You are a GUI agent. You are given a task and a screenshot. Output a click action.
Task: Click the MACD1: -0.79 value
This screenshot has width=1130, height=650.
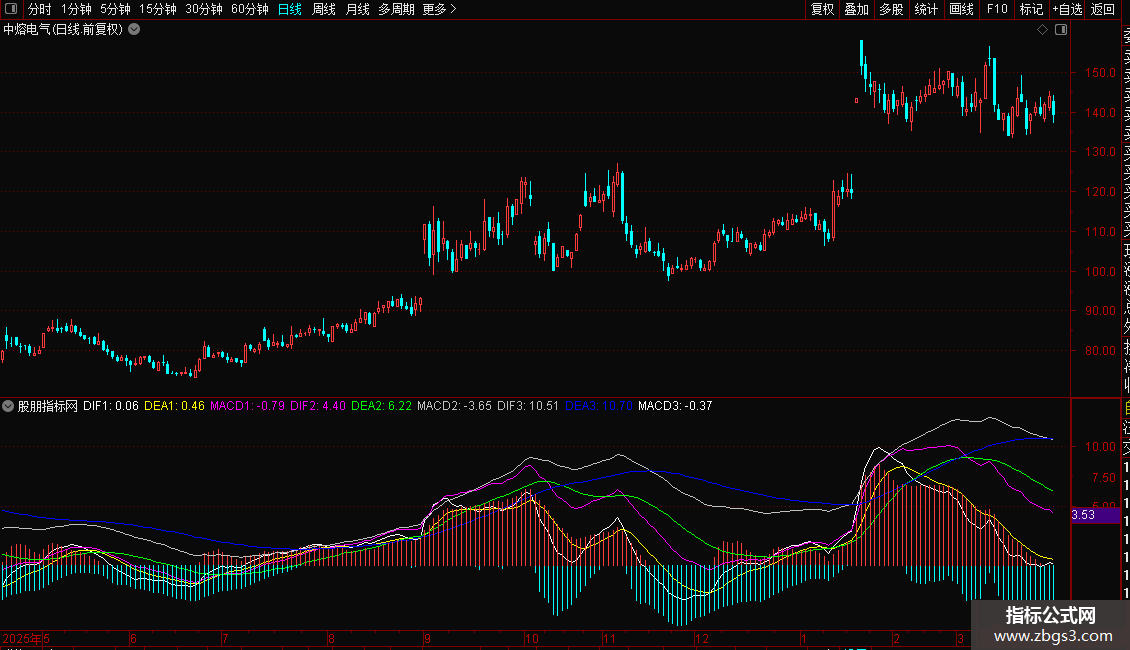coord(247,406)
